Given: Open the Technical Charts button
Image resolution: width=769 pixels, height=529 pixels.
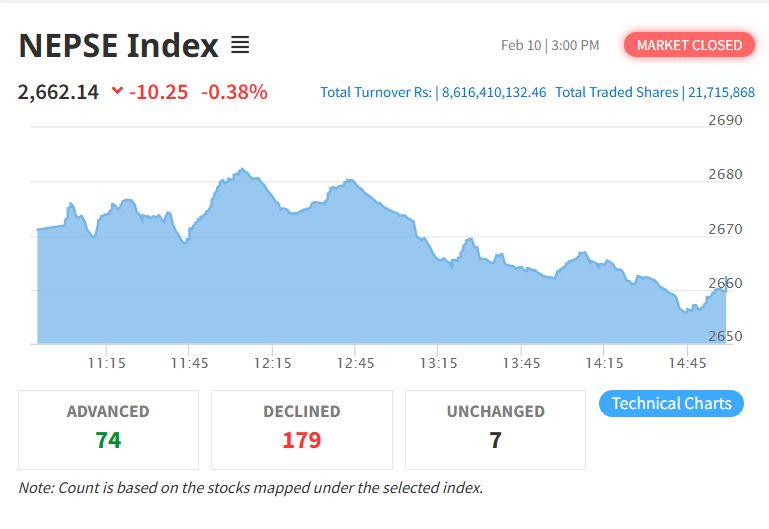Looking at the screenshot, I should (671, 404).
